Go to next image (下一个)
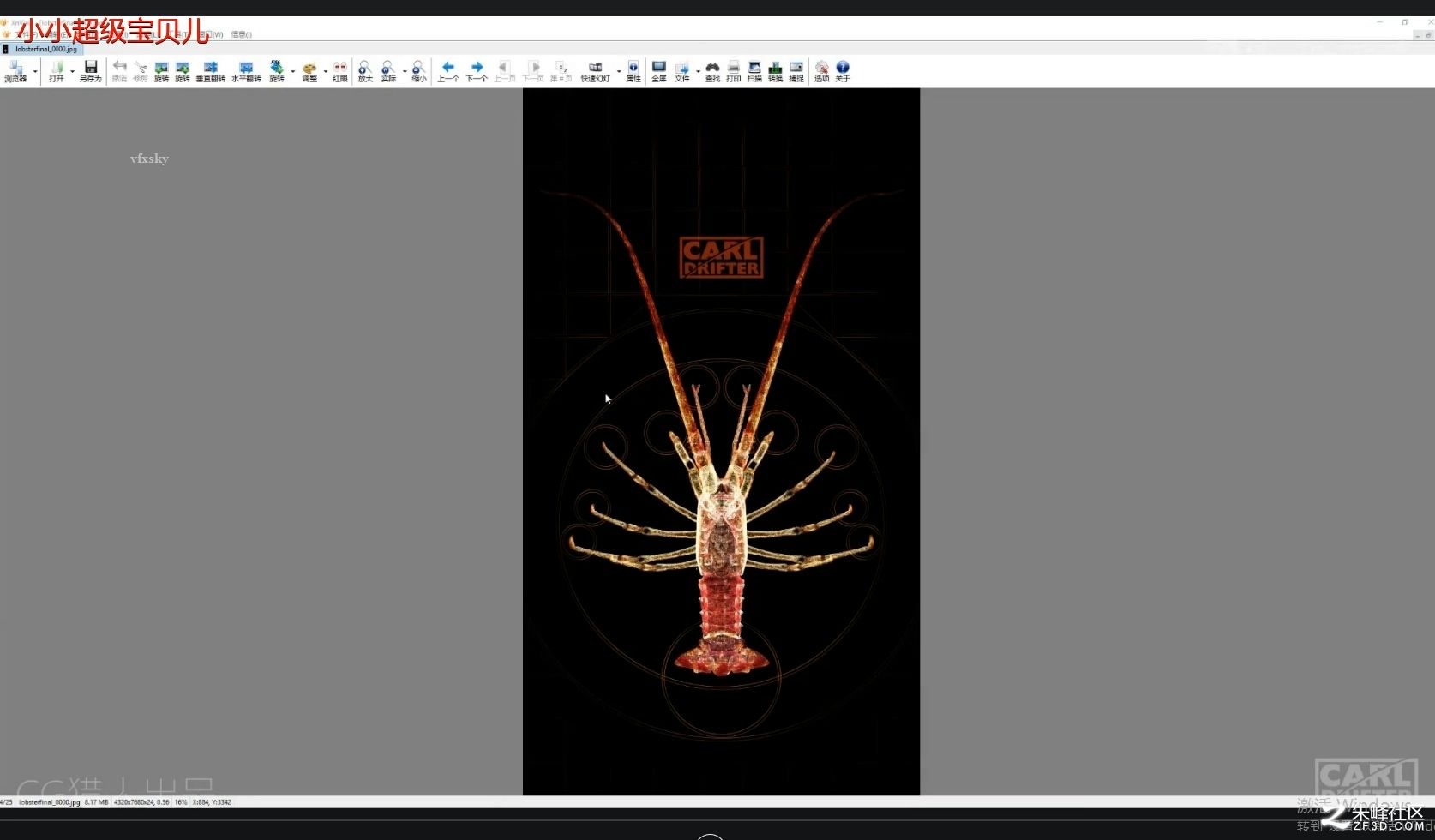This screenshot has width=1435, height=840. 477,71
